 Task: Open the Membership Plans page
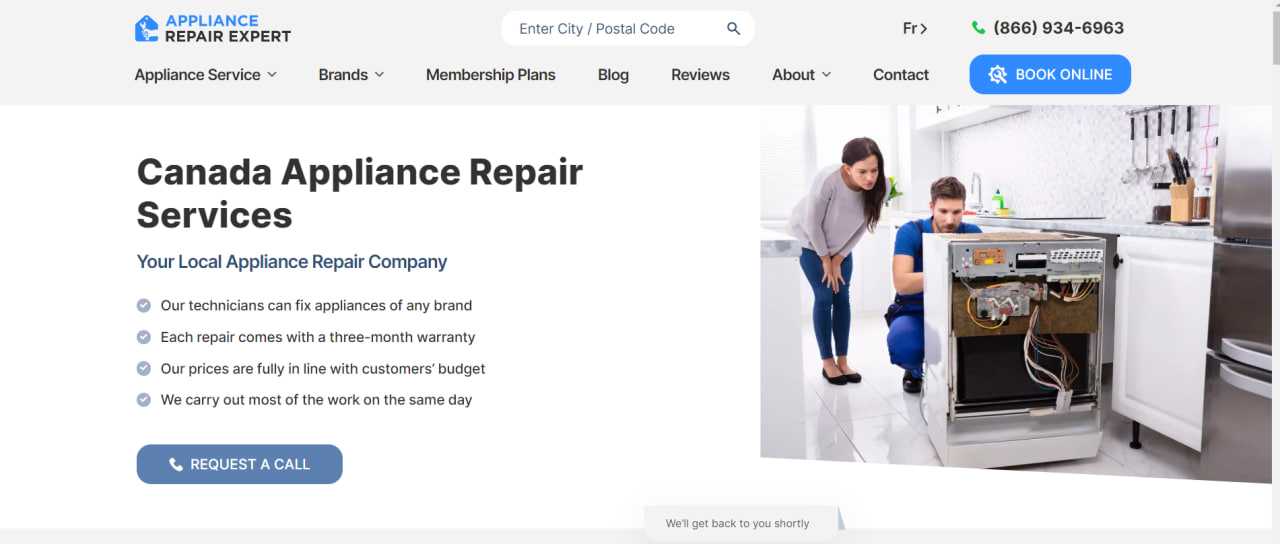point(490,75)
